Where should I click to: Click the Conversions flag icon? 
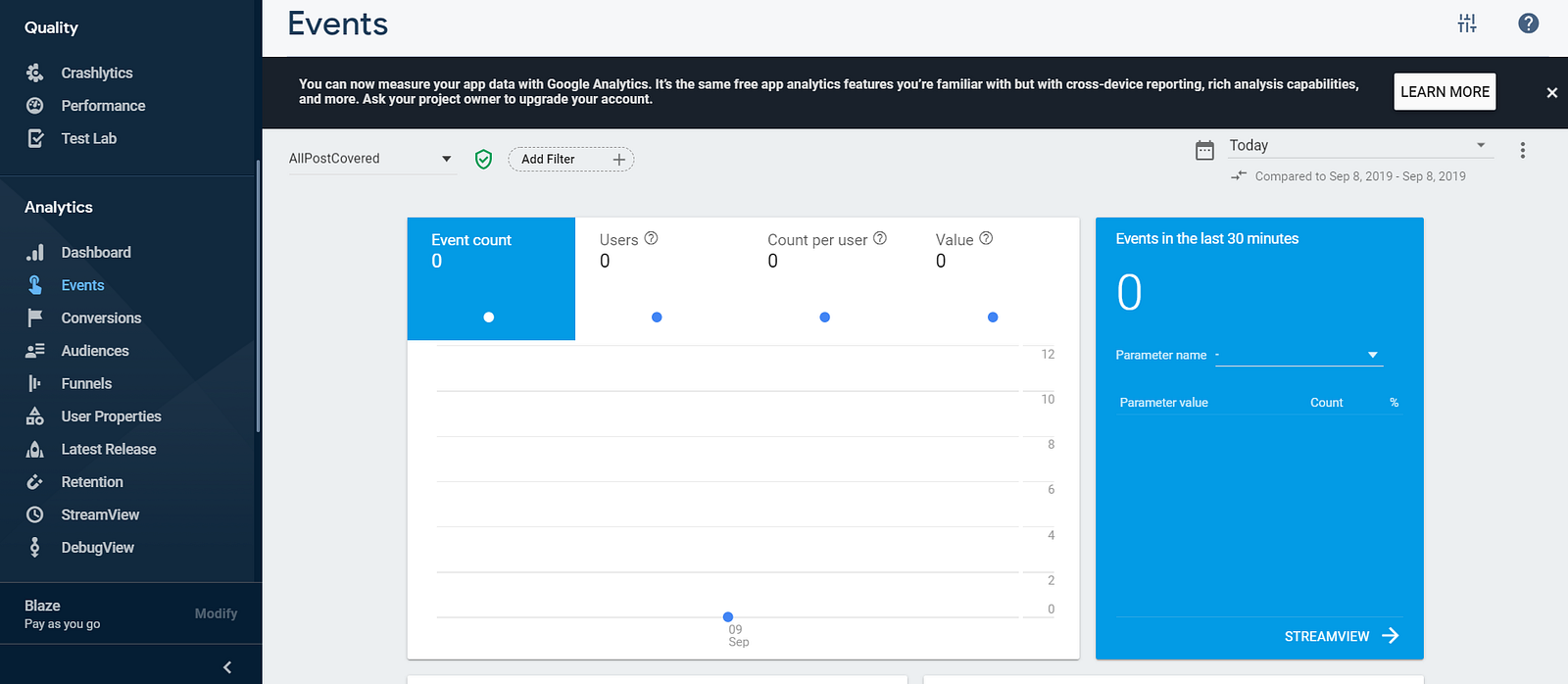tap(35, 318)
